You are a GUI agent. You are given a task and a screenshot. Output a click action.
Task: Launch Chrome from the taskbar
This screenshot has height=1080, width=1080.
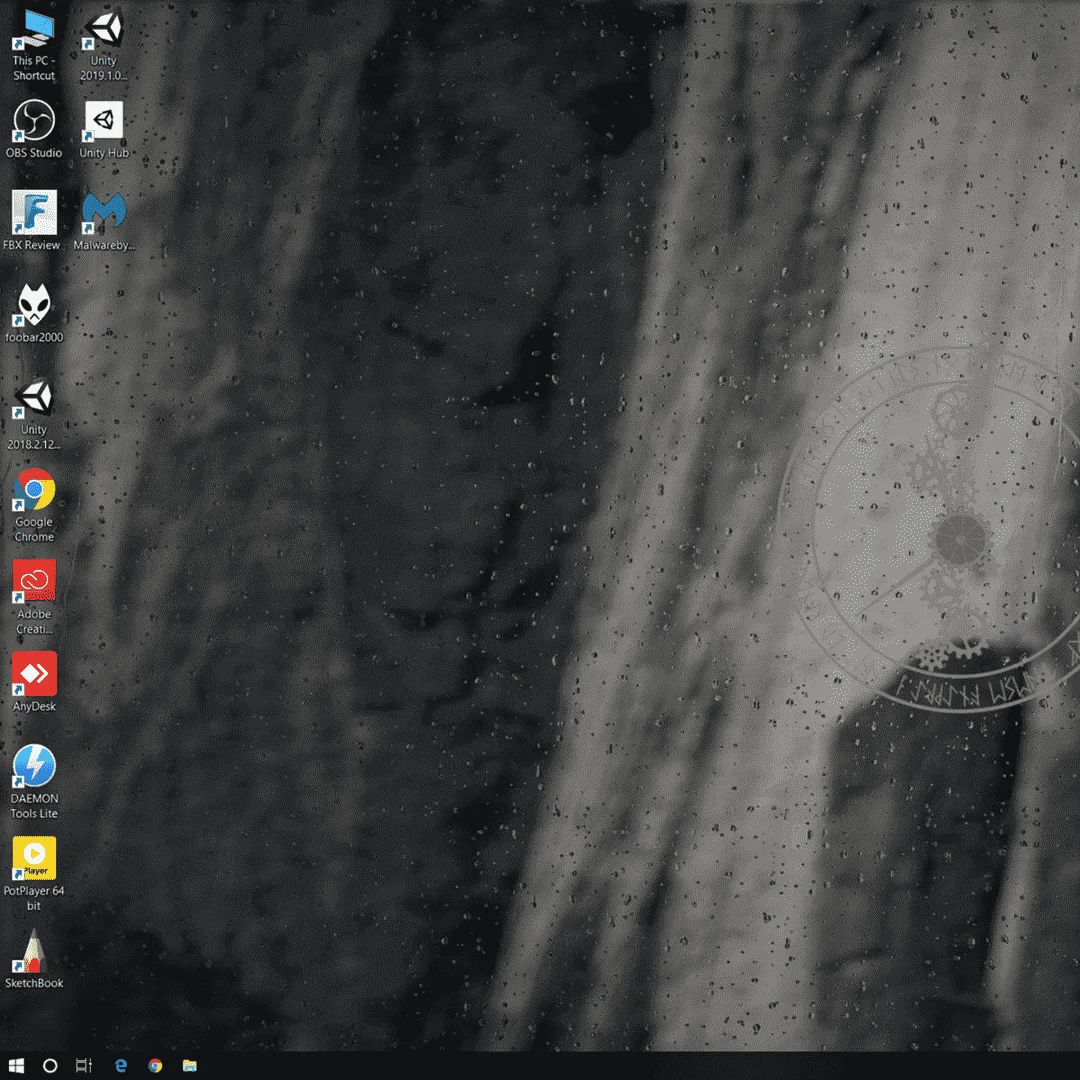[x=155, y=1066]
